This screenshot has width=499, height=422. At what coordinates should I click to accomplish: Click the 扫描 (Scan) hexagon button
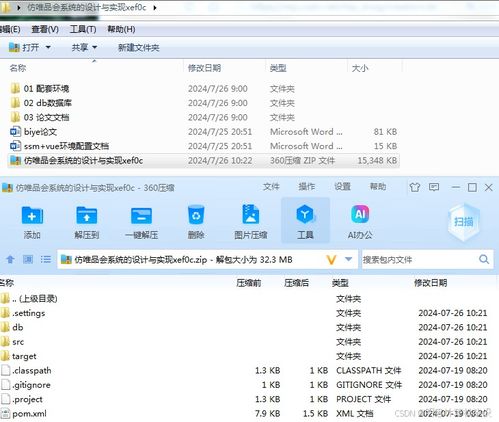[x=464, y=222]
